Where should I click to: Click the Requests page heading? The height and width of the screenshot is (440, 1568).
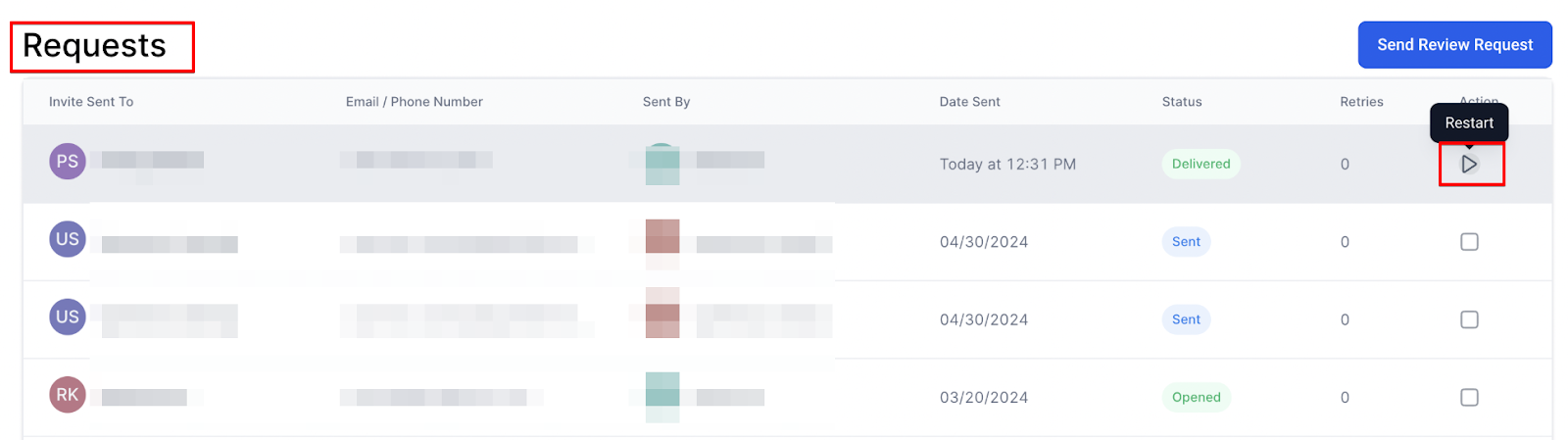pyautogui.click(x=95, y=46)
